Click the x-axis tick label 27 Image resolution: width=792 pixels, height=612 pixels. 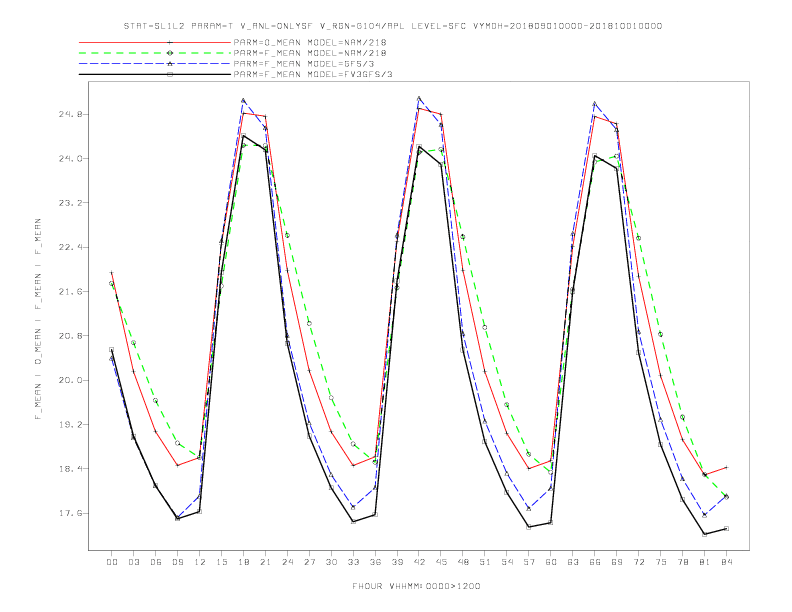309,562
